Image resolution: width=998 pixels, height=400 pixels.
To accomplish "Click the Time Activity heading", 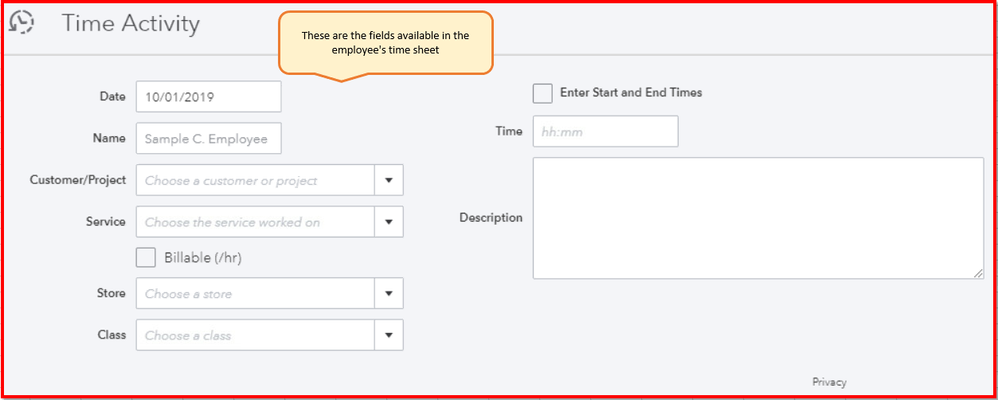I will 131,24.
